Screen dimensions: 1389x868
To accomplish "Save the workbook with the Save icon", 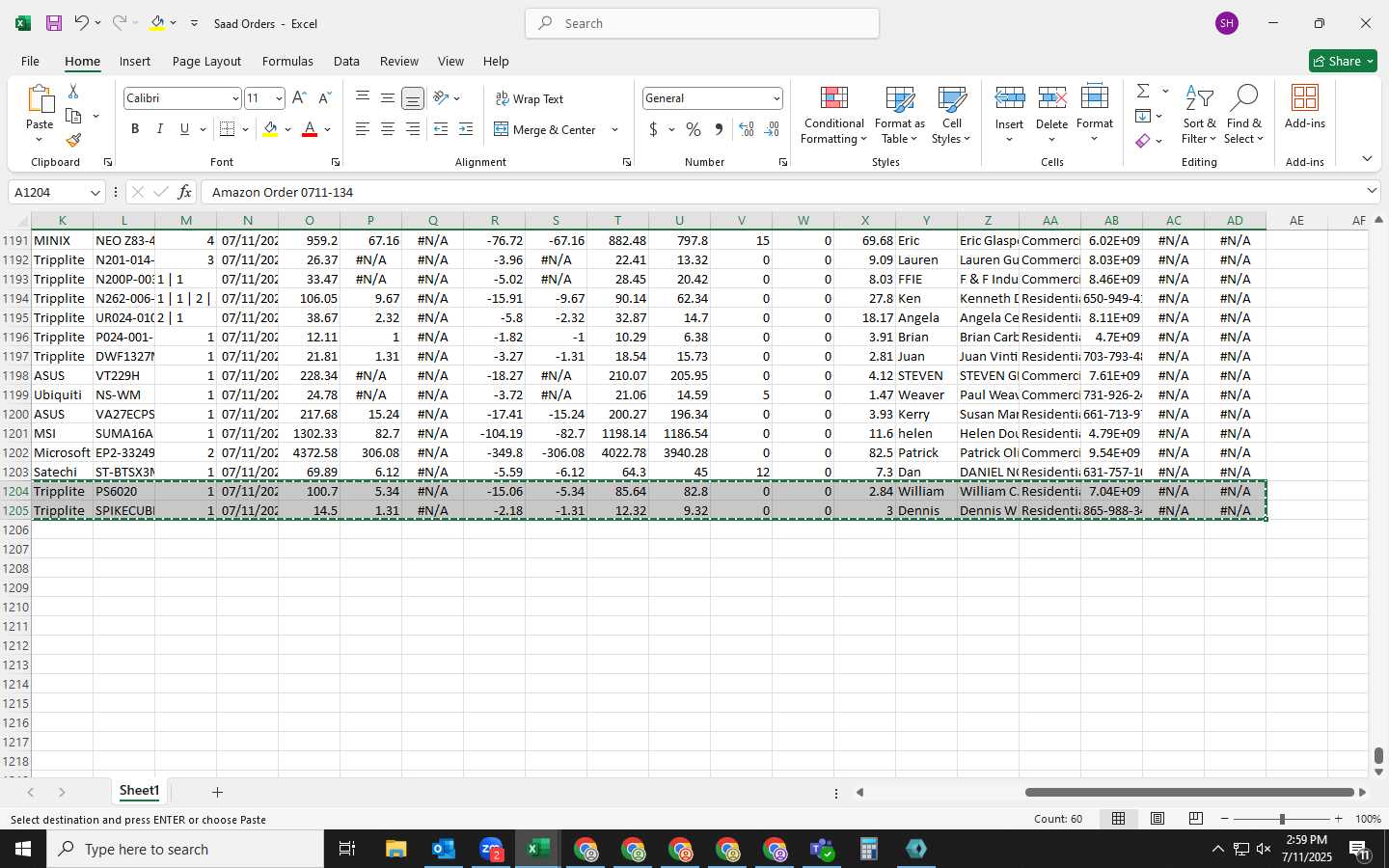I will (54, 23).
